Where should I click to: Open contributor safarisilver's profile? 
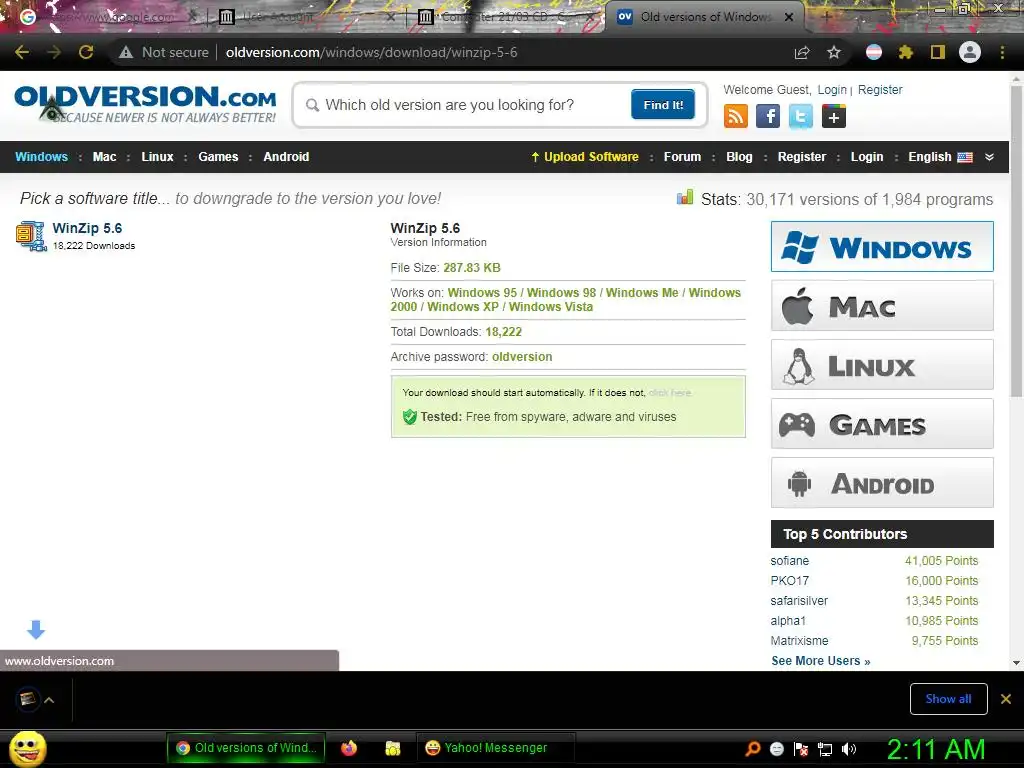click(x=799, y=601)
